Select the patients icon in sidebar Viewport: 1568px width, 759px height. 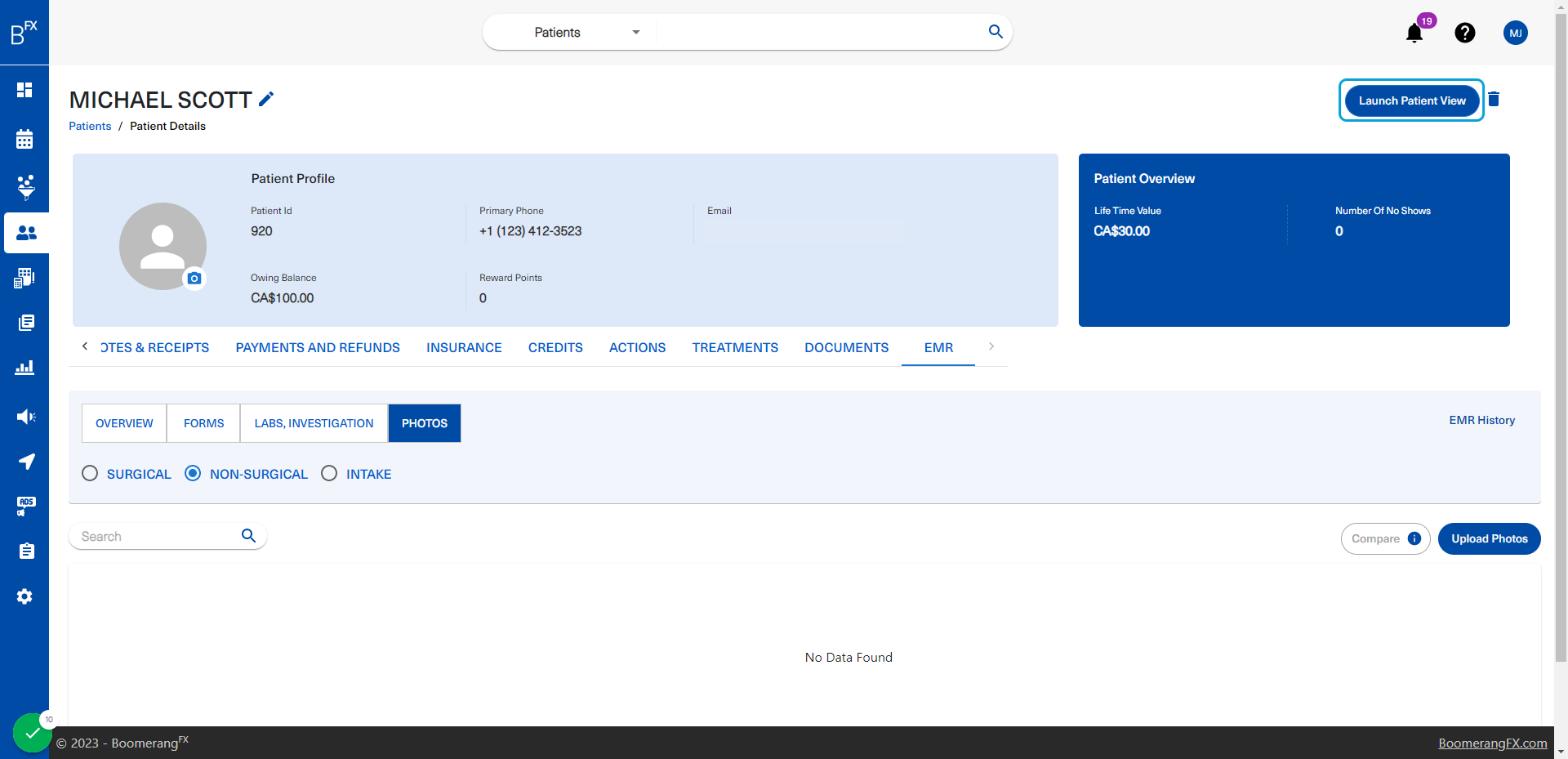26,233
